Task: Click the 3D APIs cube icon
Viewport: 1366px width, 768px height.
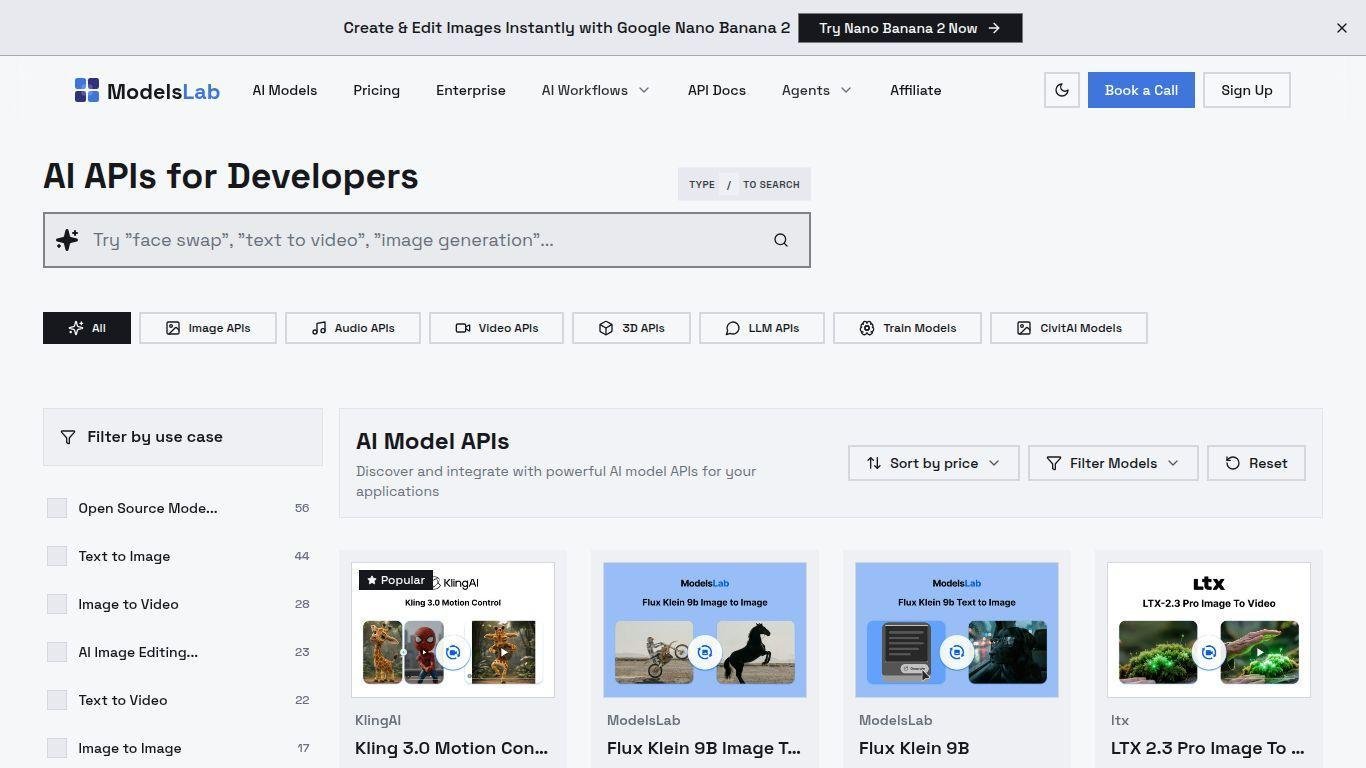Action: pos(606,328)
